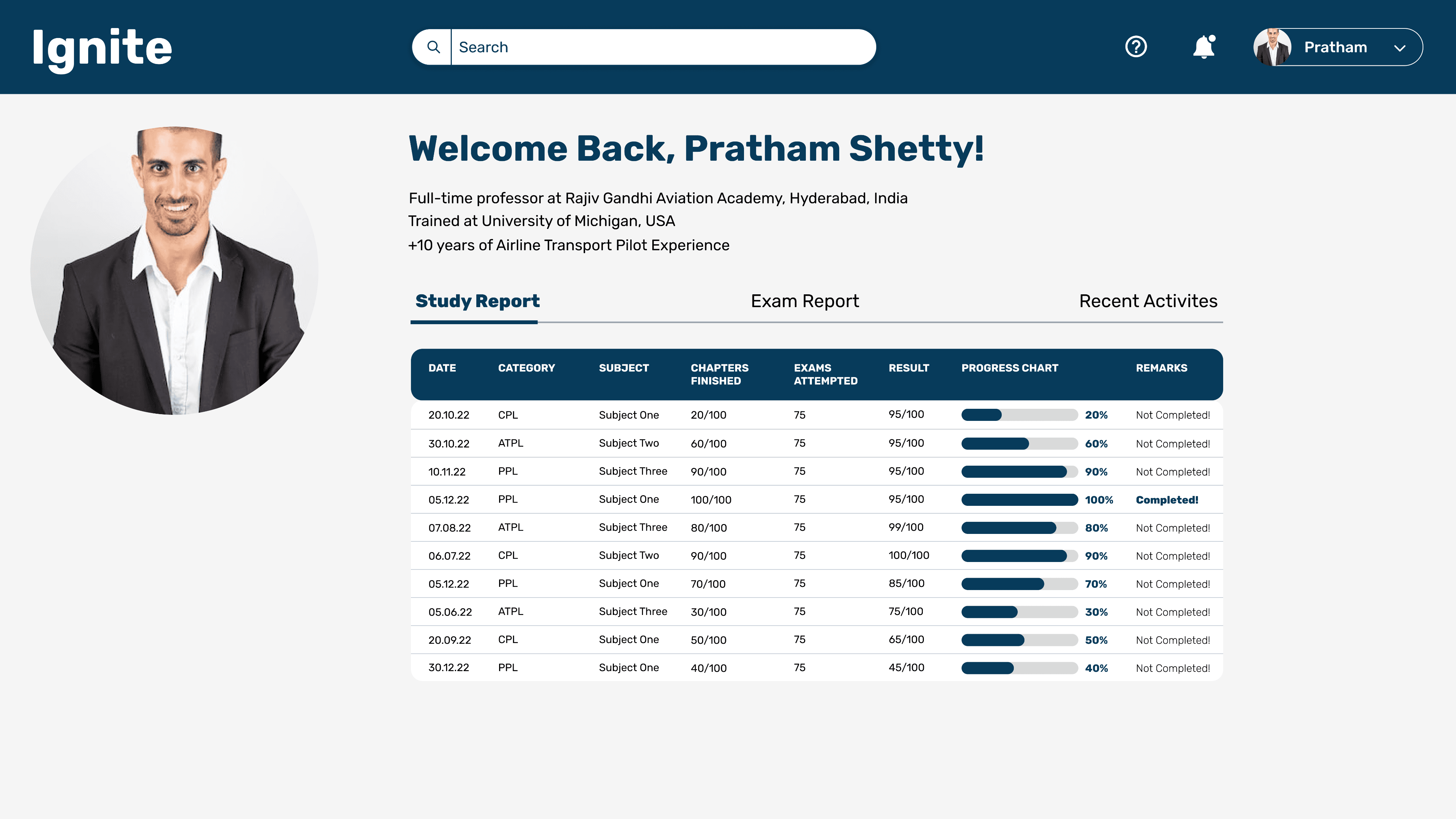Open the Recent Activites tab
Screen dimensions: 1456x819
pos(1148,301)
